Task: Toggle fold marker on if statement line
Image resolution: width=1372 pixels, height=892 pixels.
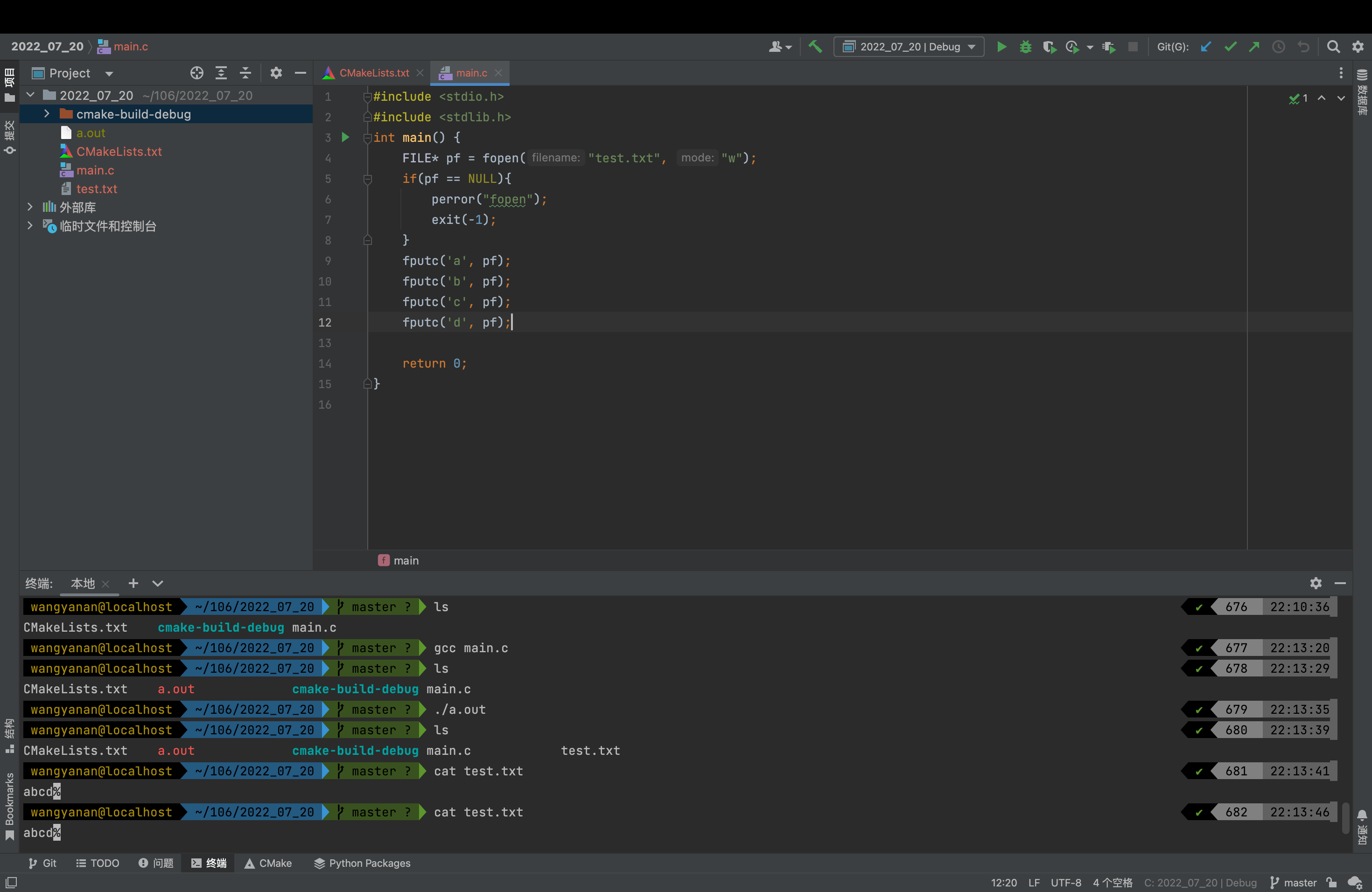Action: click(x=367, y=179)
